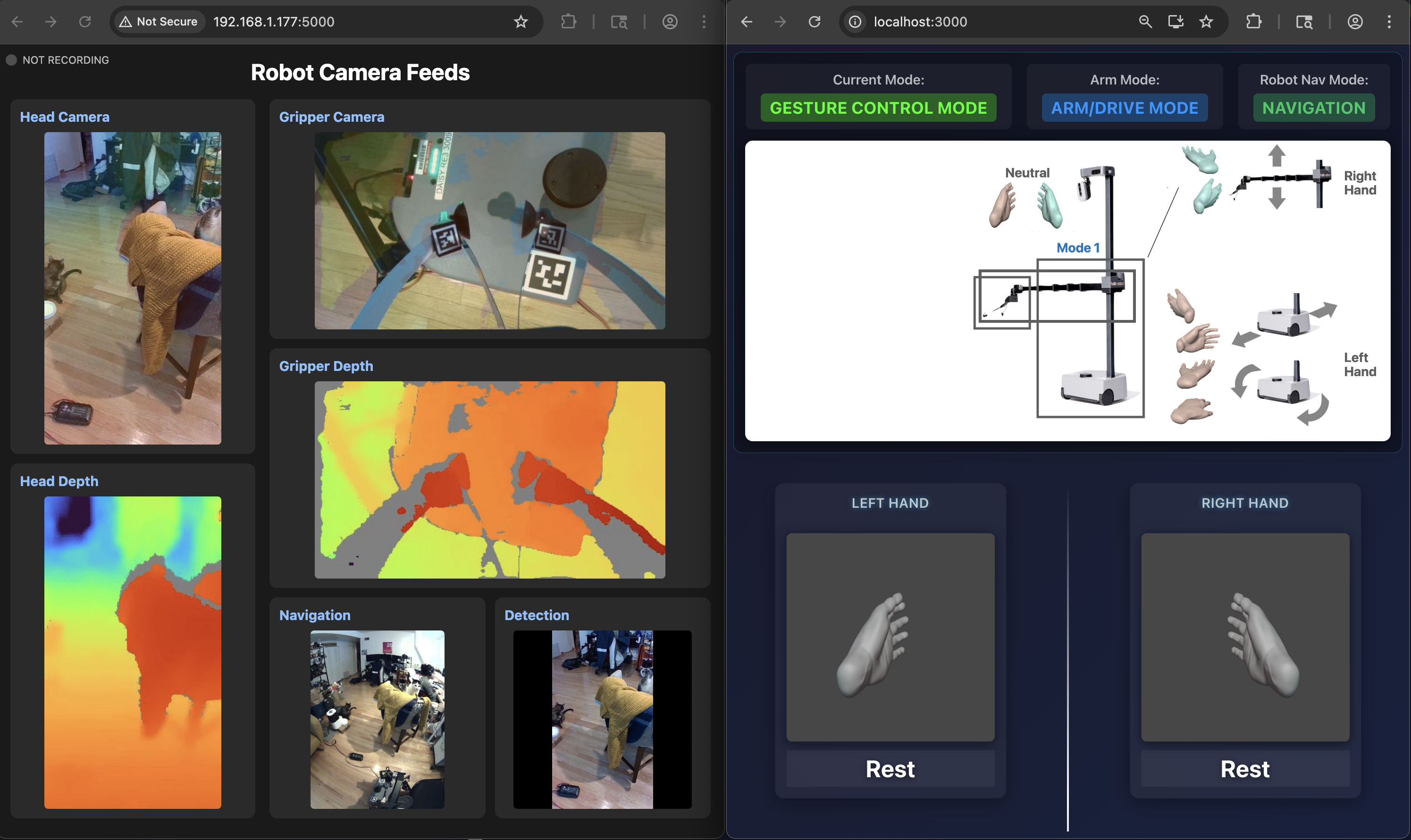Click back arrow in localhost:3000 browser
Viewport: 1411px width, 840px height.
[x=747, y=22]
